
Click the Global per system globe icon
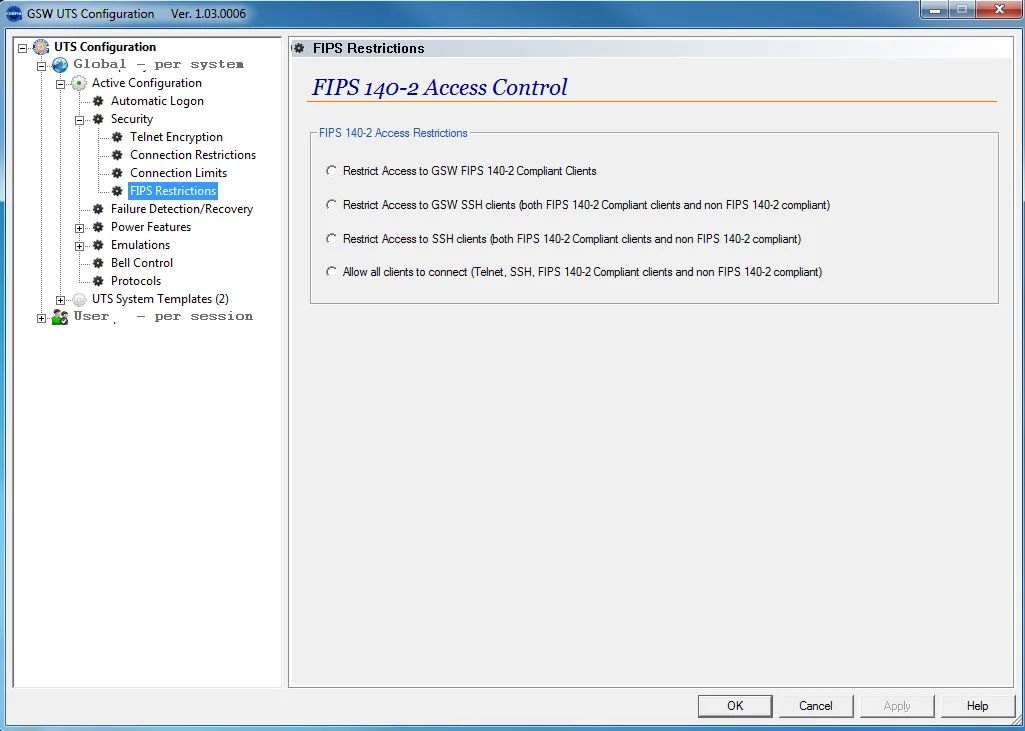pos(60,65)
